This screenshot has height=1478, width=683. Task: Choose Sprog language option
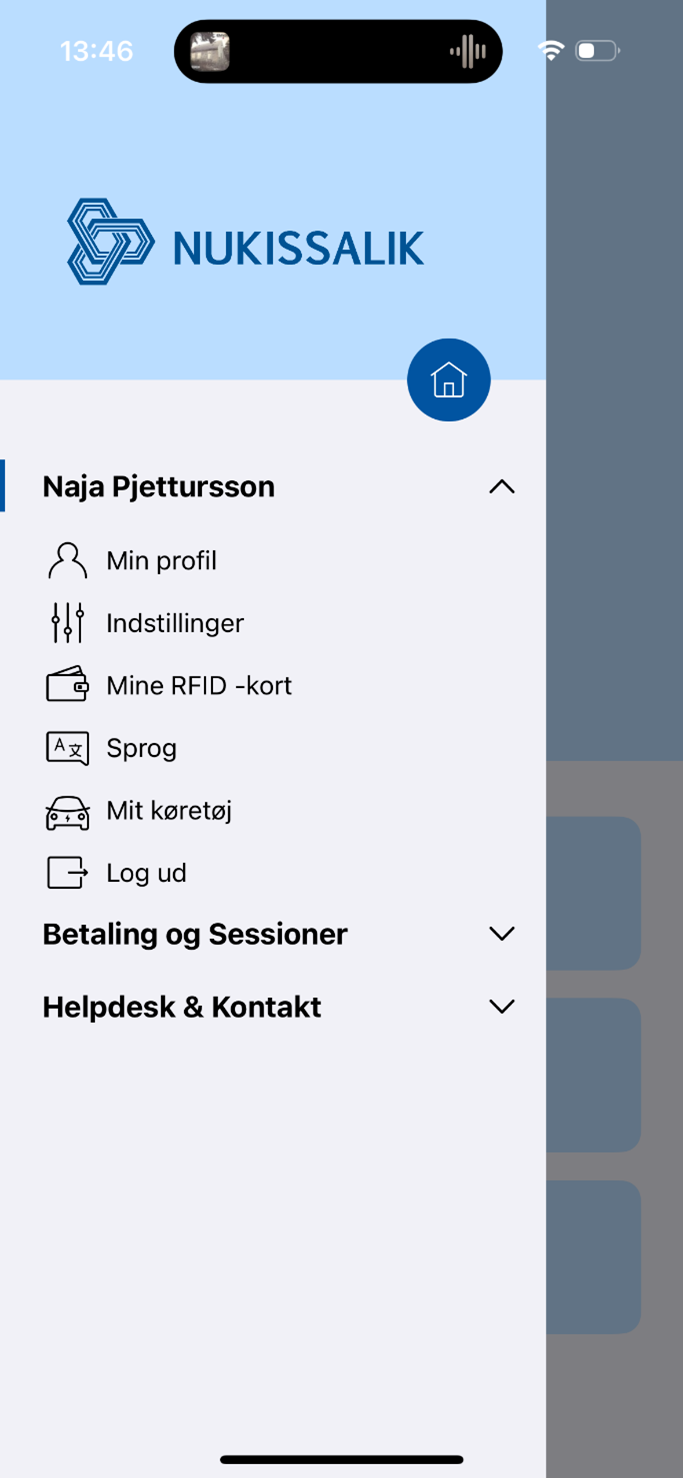tap(141, 748)
